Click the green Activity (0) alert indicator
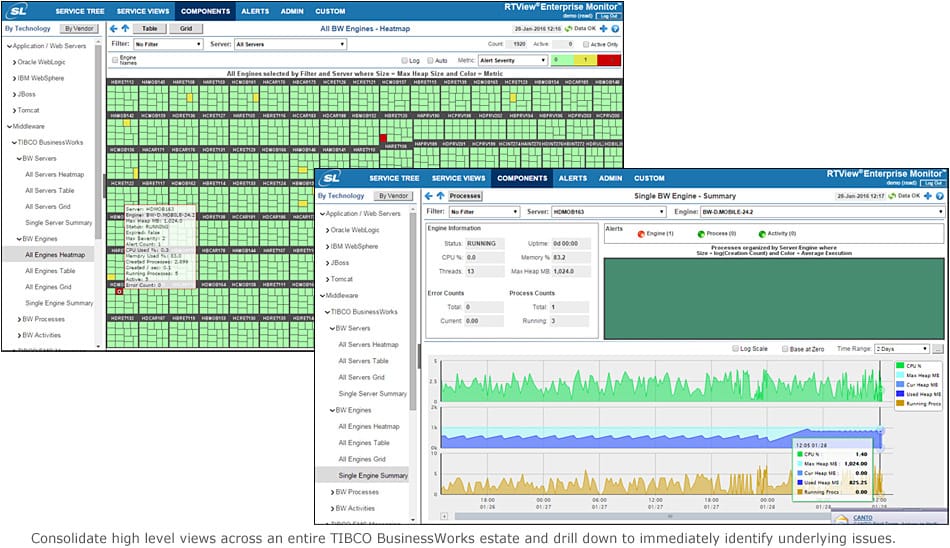The width and height of the screenshot is (950, 548). pyautogui.click(x=762, y=233)
